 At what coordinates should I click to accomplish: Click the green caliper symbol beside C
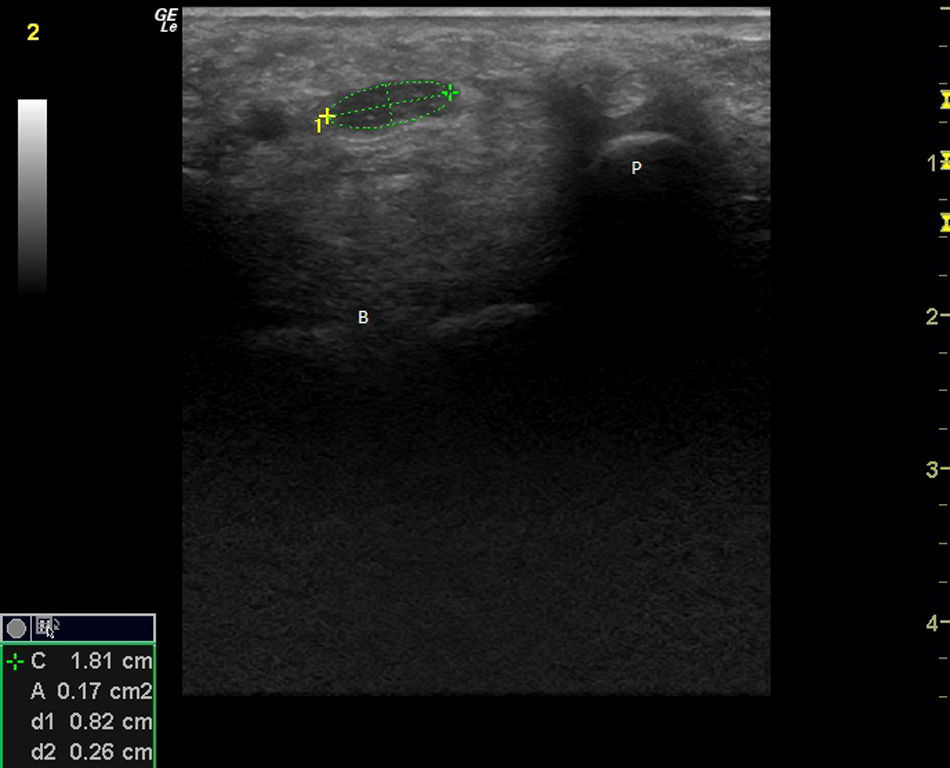[x=14, y=661]
